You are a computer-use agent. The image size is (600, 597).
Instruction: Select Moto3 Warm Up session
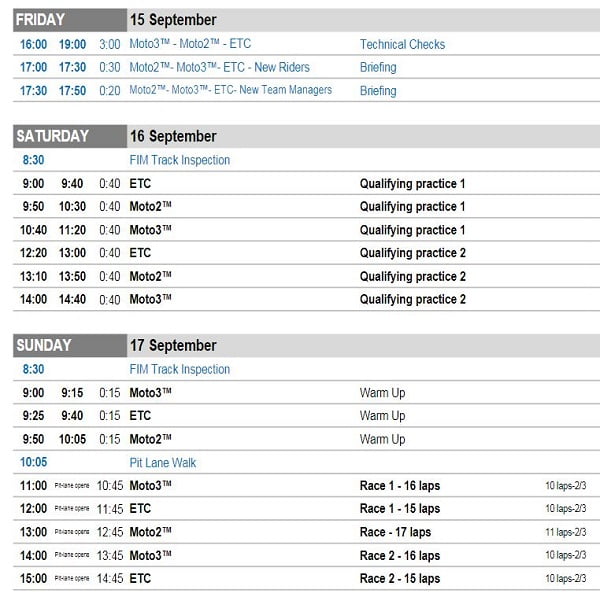(x=382, y=393)
